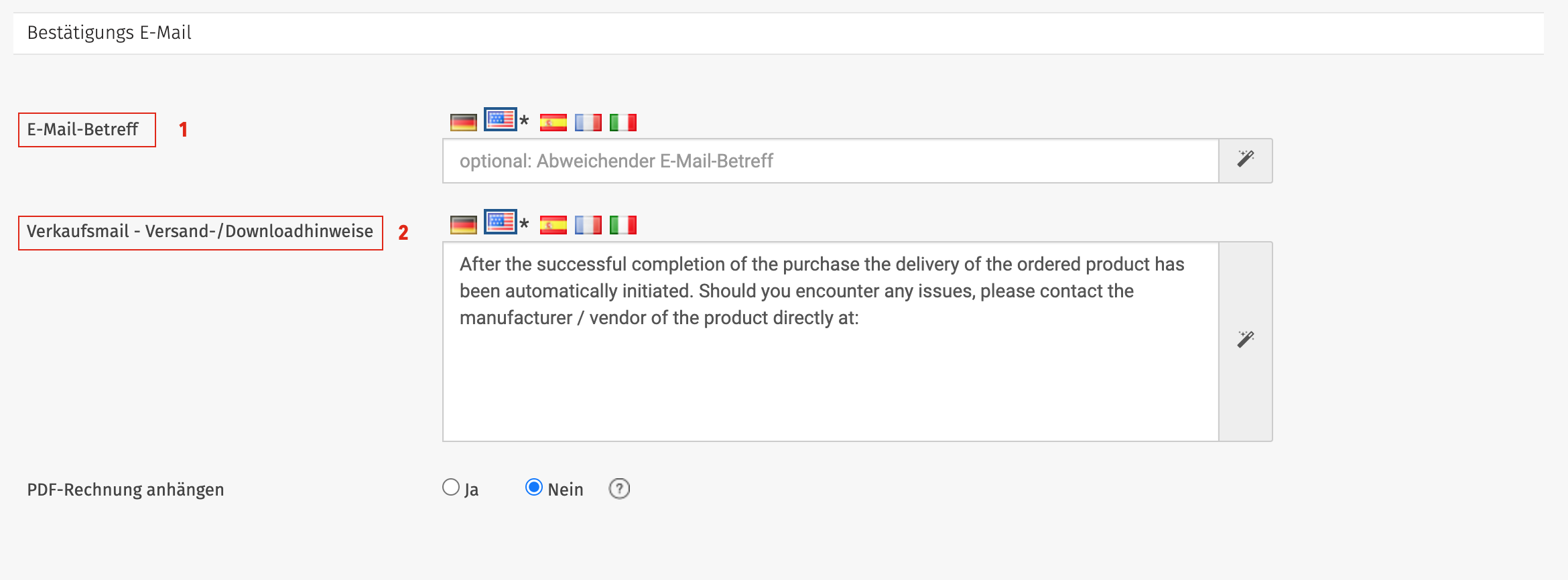Choose Nein for PDF-Rechnung anhängen

tap(534, 488)
